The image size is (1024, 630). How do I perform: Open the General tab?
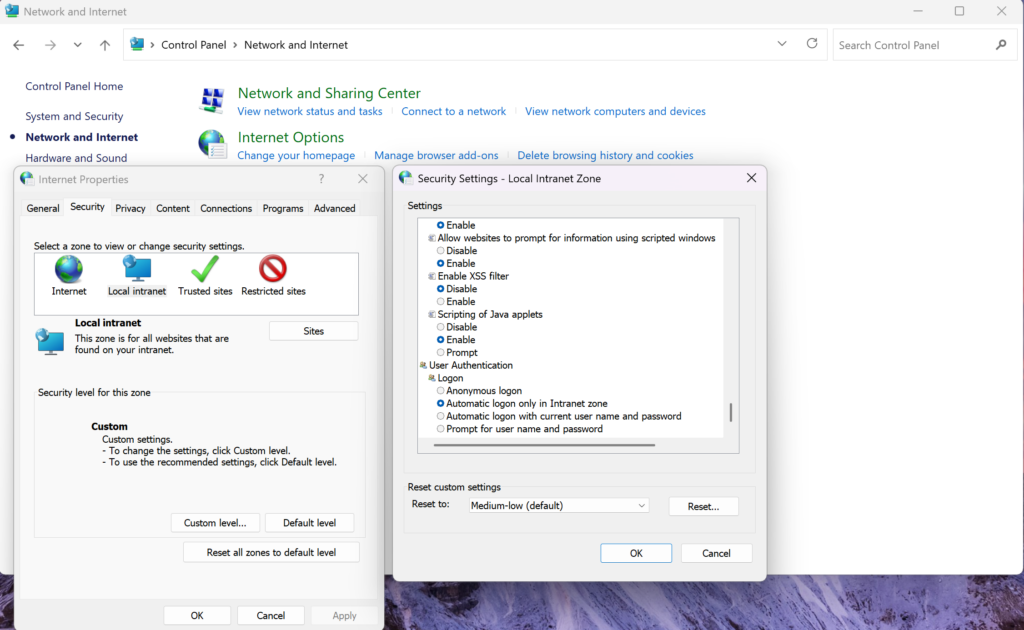42,208
